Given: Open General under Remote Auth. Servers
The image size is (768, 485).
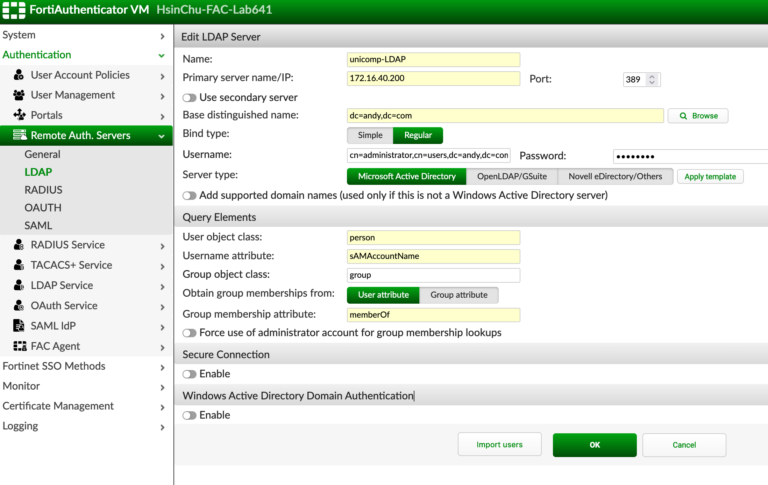Looking at the screenshot, I should [43, 154].
